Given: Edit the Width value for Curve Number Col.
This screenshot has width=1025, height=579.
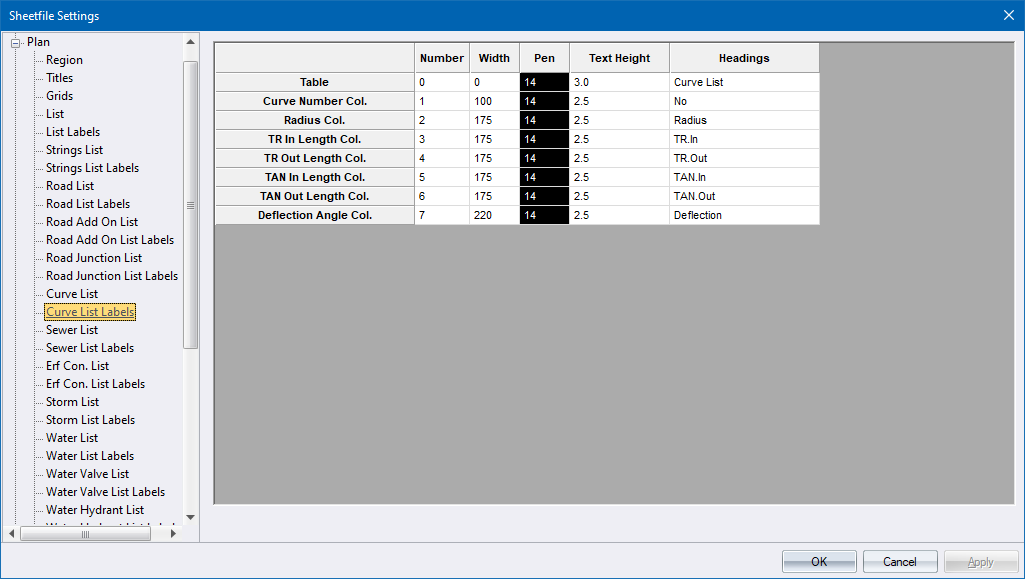Looking at the screenshot, I should (x=494, y=100).
